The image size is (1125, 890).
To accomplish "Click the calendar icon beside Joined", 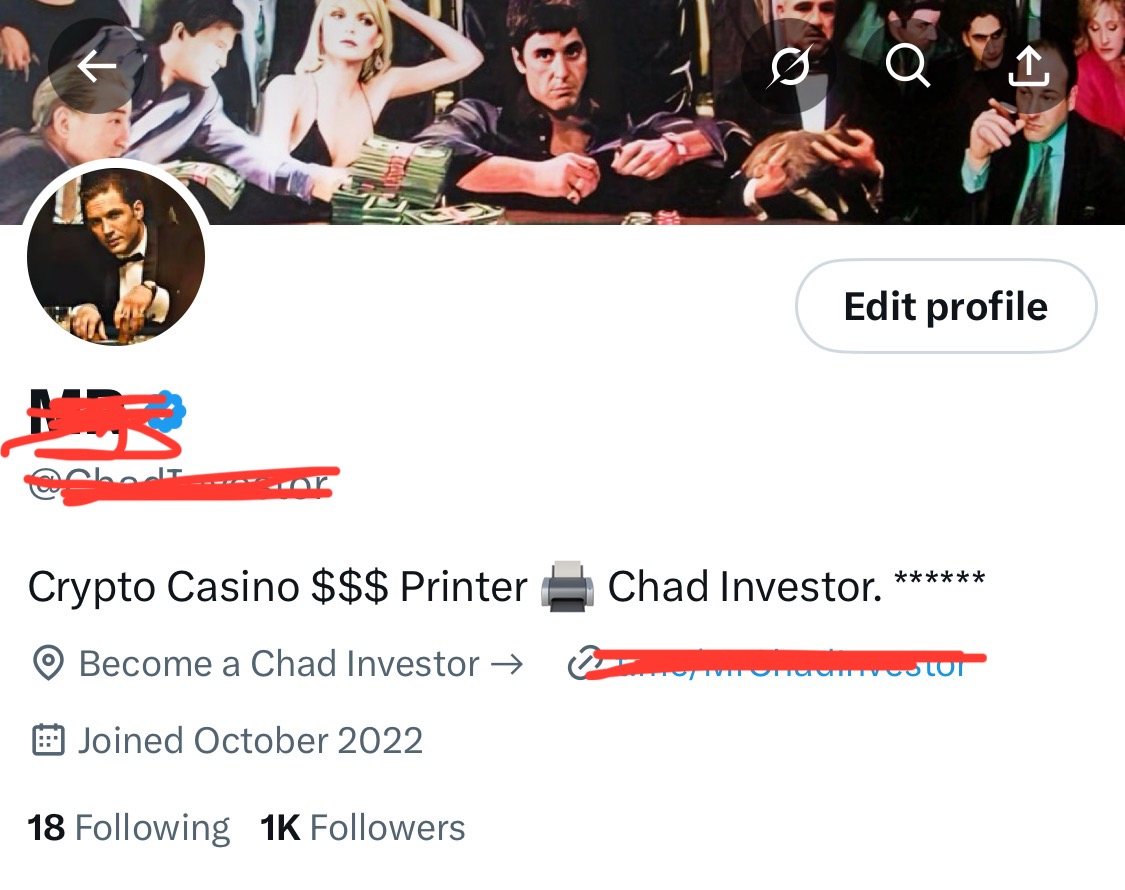I will pyautogui.click(x=49, y=740).
